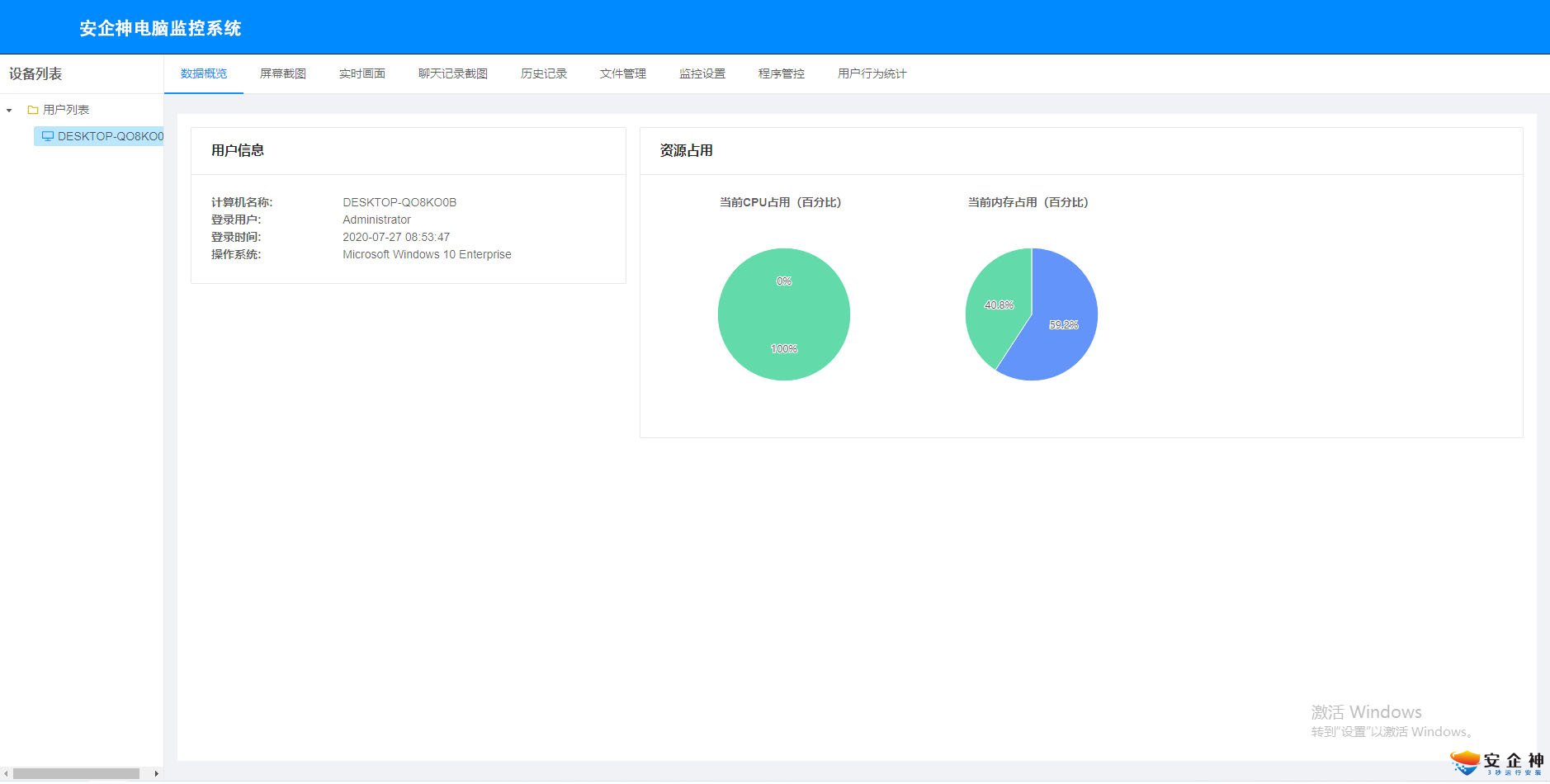Viewport: 1550px width, 784px height.
Task: Click the 操作系统 label
Action: (236, 254)
